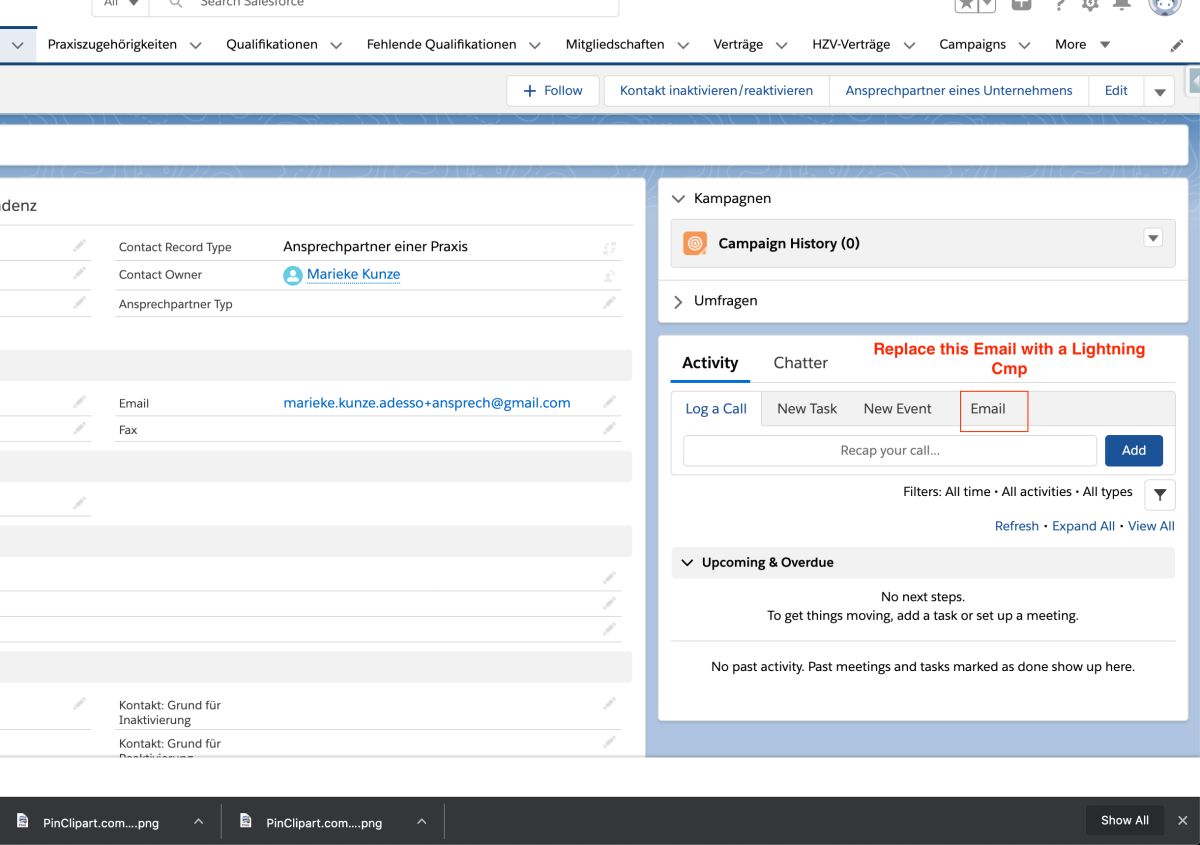This screenshot has width=1200, height=845.
Task: Collapse Upcoming & Overdue section
Action: click(x=687, y=563)
